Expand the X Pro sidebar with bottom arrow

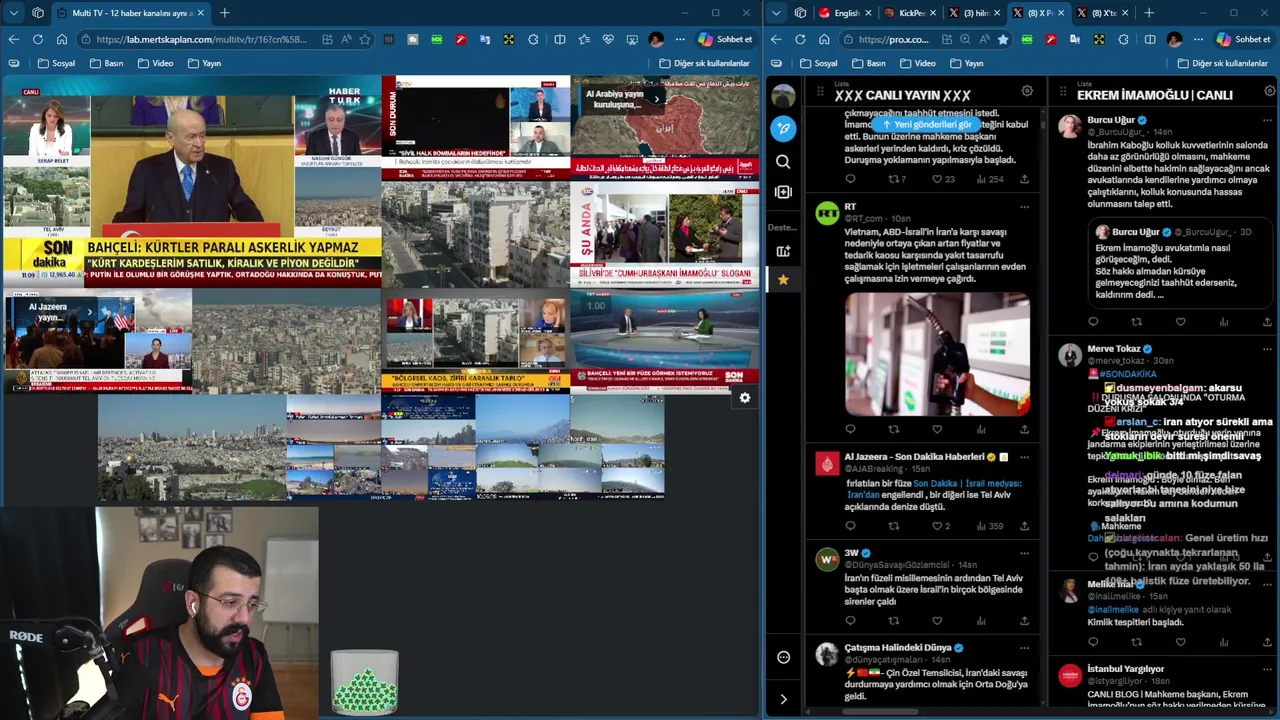tap(783, 699)
